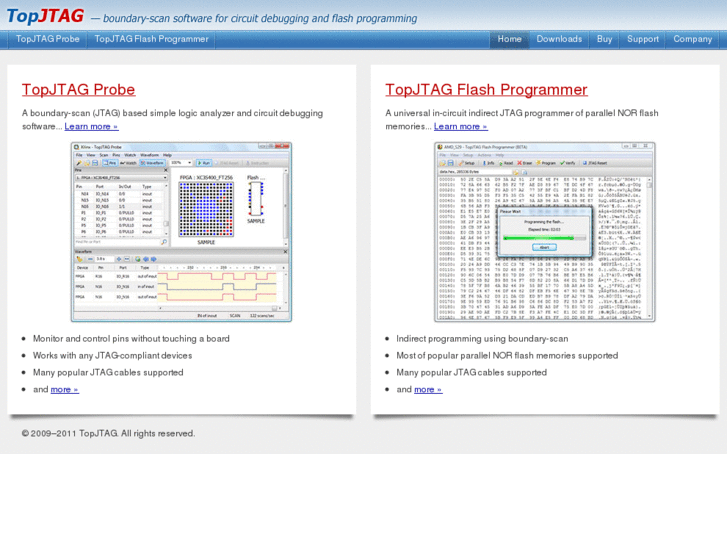
Task: Open the Downloads page
Action: pyautogui.click(x=559, y=39)
